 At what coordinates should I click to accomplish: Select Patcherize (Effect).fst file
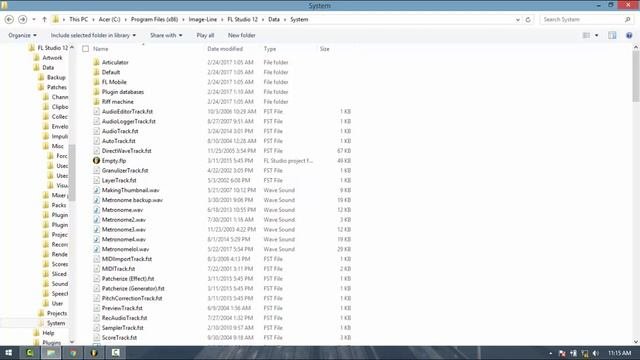pyautogui.click(x=128, y=279)
